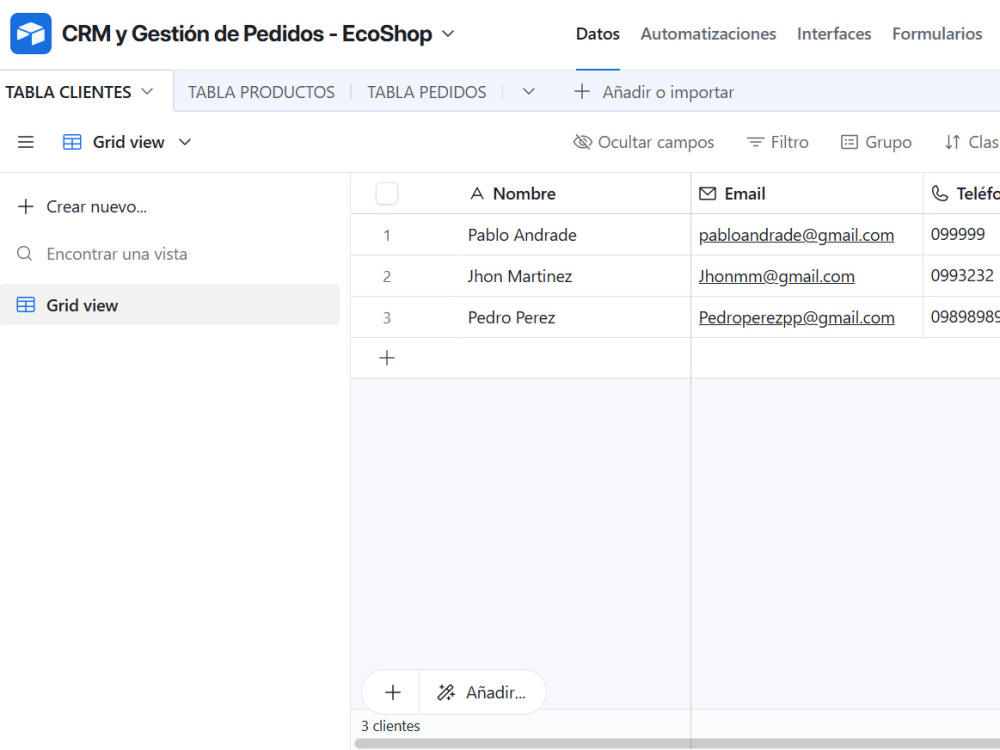
Task: Toggle the views sidebar hamburger icon
Action: (26, 142)
